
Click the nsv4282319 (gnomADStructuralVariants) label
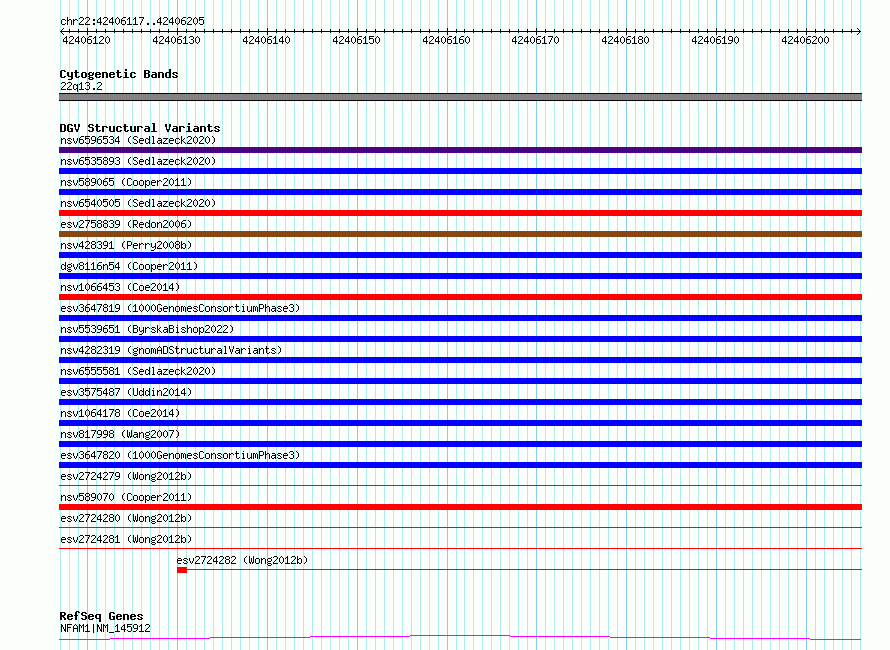coord(171,350)
